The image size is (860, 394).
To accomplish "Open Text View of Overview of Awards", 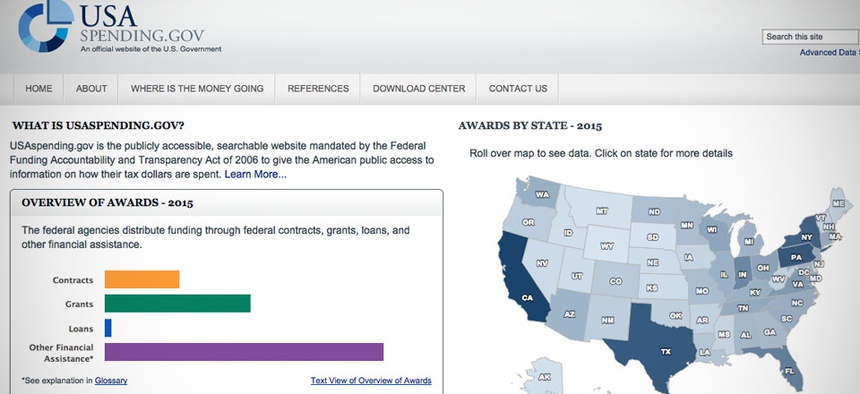I will (371, 380).
